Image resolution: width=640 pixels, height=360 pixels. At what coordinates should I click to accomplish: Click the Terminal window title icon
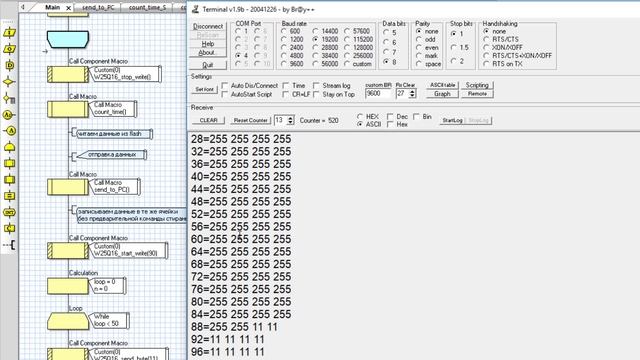196,9
